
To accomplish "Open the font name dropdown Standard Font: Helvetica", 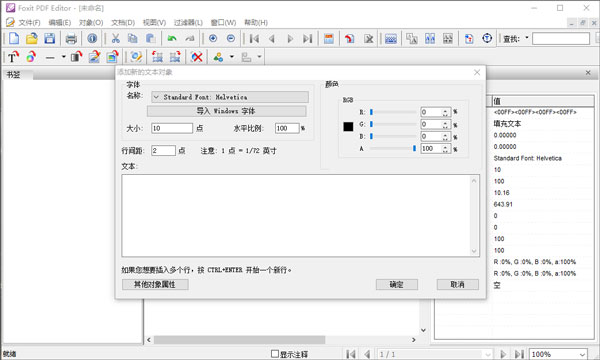I will (230, 97).
